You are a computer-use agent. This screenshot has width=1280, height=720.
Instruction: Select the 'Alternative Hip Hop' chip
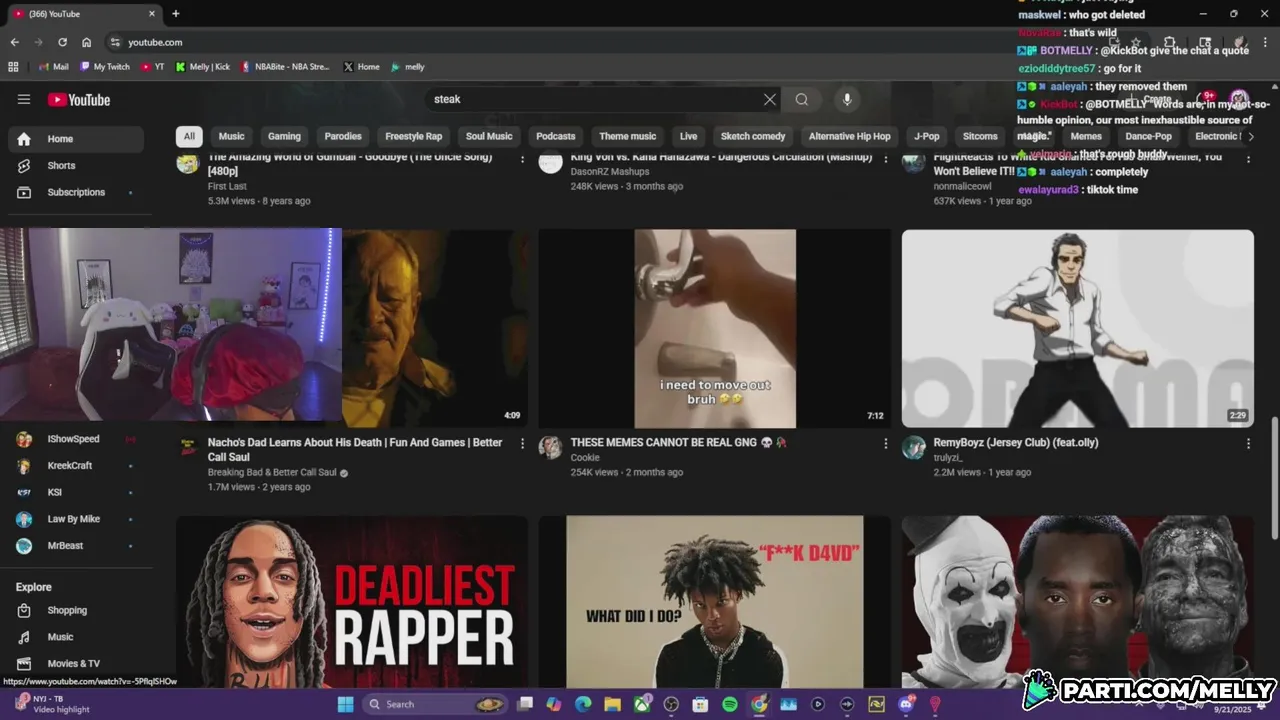click(x=850, y=136)
